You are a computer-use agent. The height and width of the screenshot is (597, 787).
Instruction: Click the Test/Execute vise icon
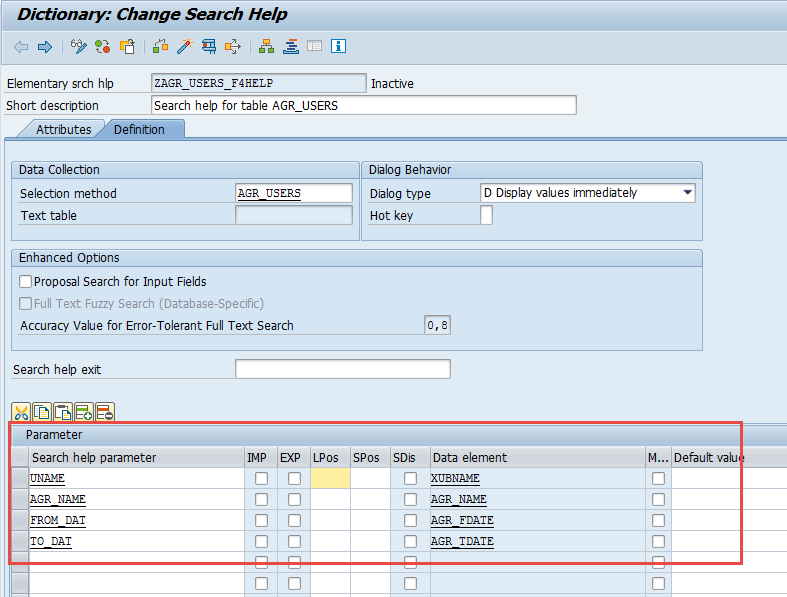(209, 47)
